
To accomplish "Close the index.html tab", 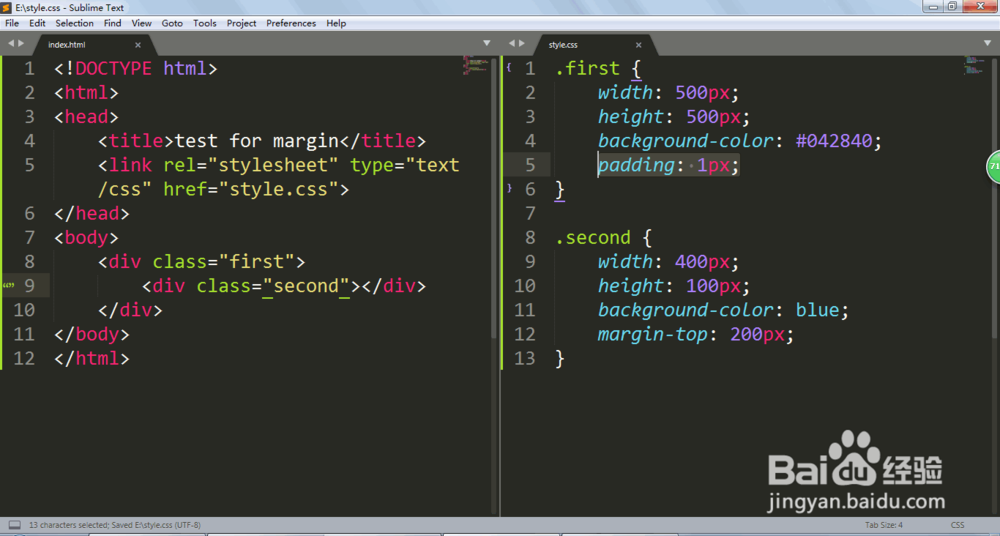I will coord(138,45).
